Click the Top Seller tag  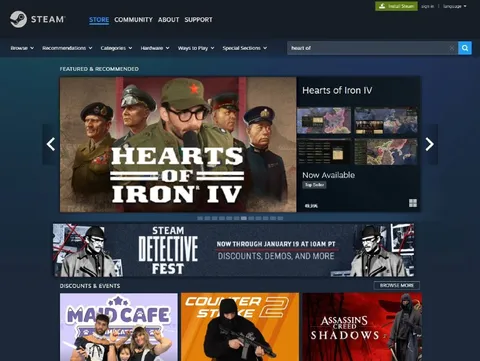[314, 185]
